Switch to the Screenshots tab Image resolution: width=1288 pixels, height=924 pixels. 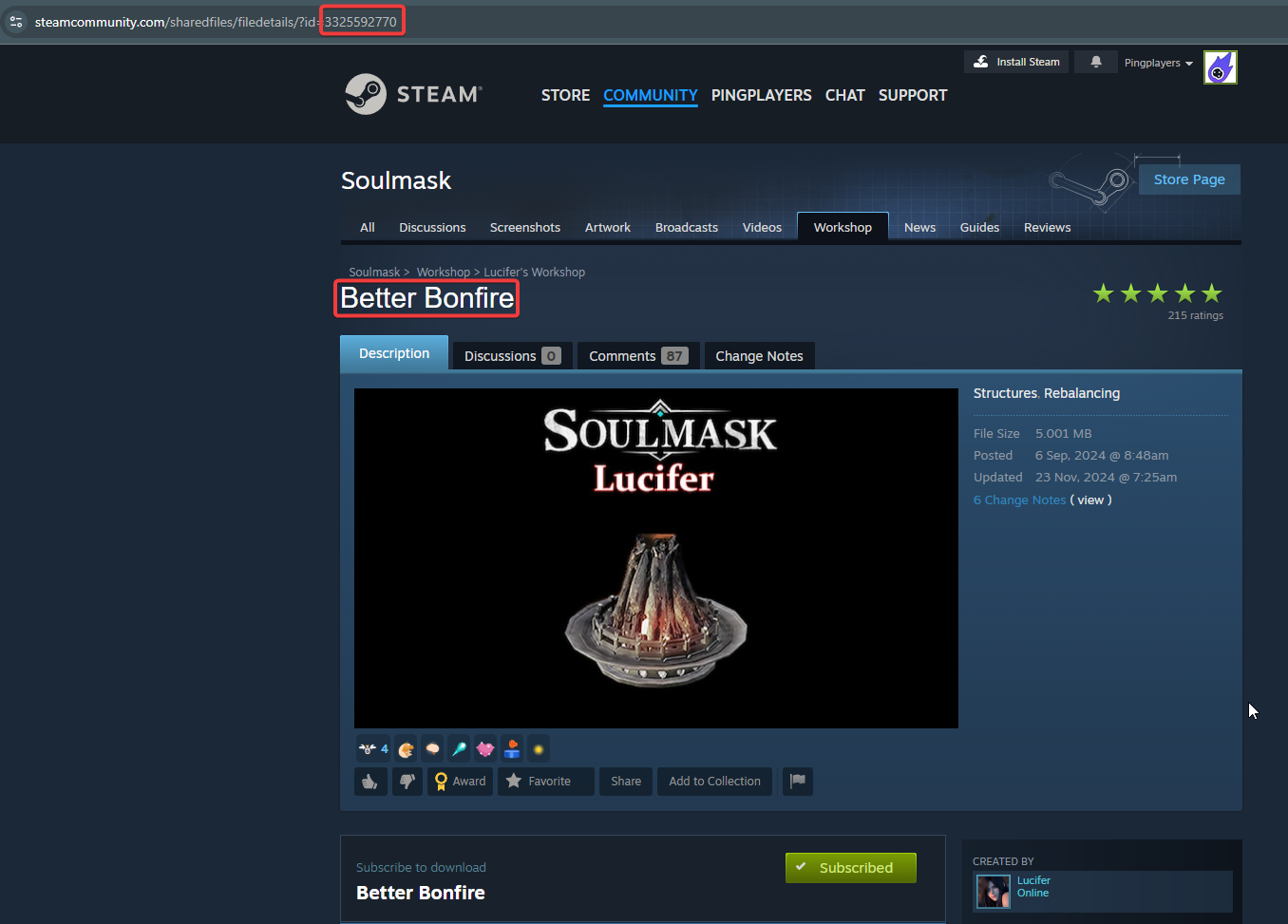coord(525,227)
